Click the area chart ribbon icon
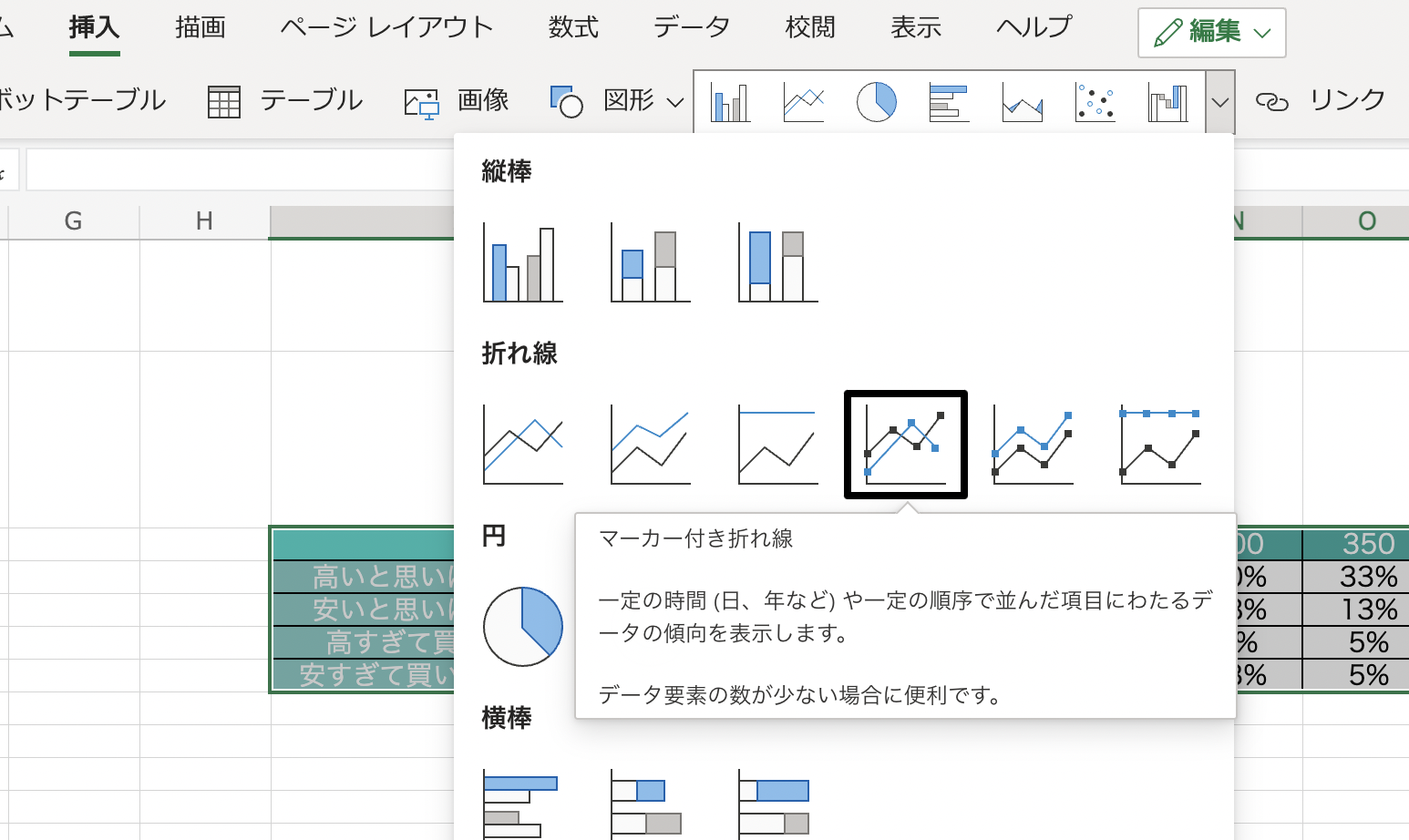Screen dimensions: 1409x840 click(1022, 102)
